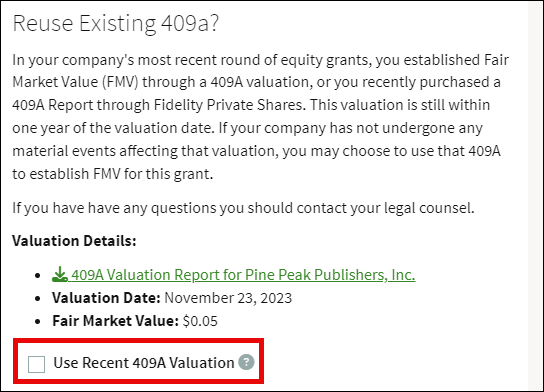Click the green download icon beside the report
This screenshot has width=544, height=392.
[60, 274]
